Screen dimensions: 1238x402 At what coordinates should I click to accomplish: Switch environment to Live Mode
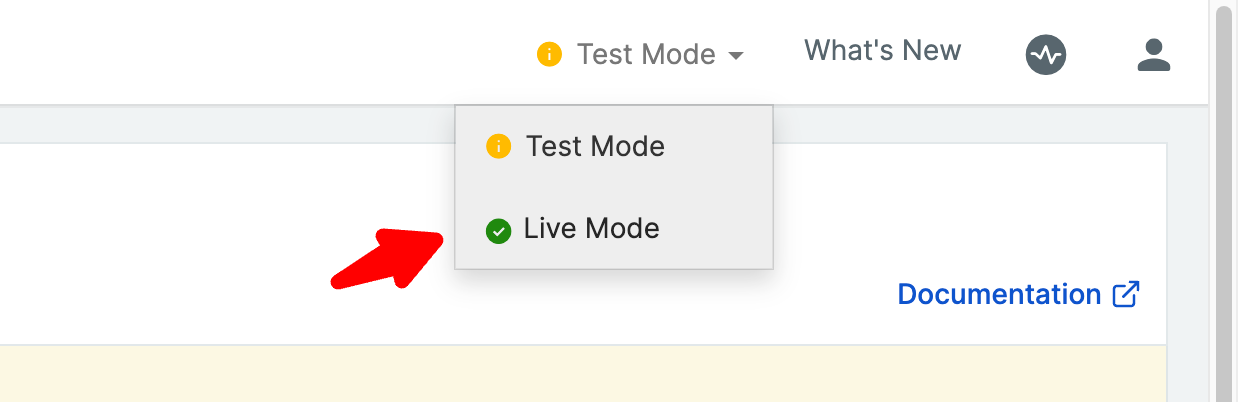(614, 229)
